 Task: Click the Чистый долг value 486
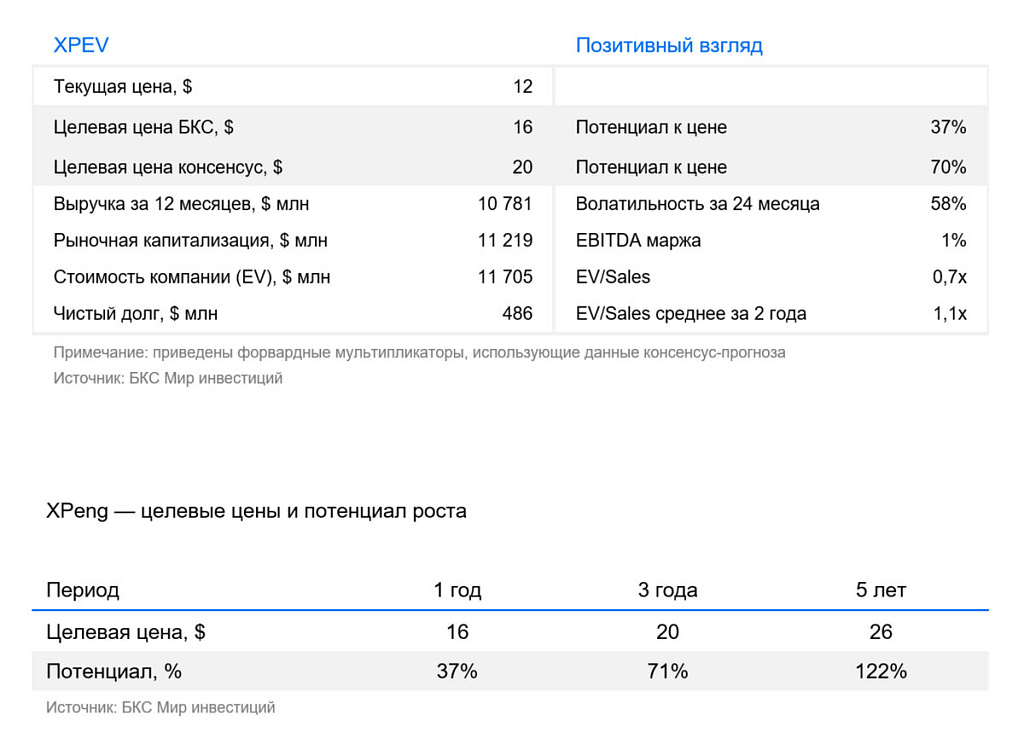click(x=517, y=313)
